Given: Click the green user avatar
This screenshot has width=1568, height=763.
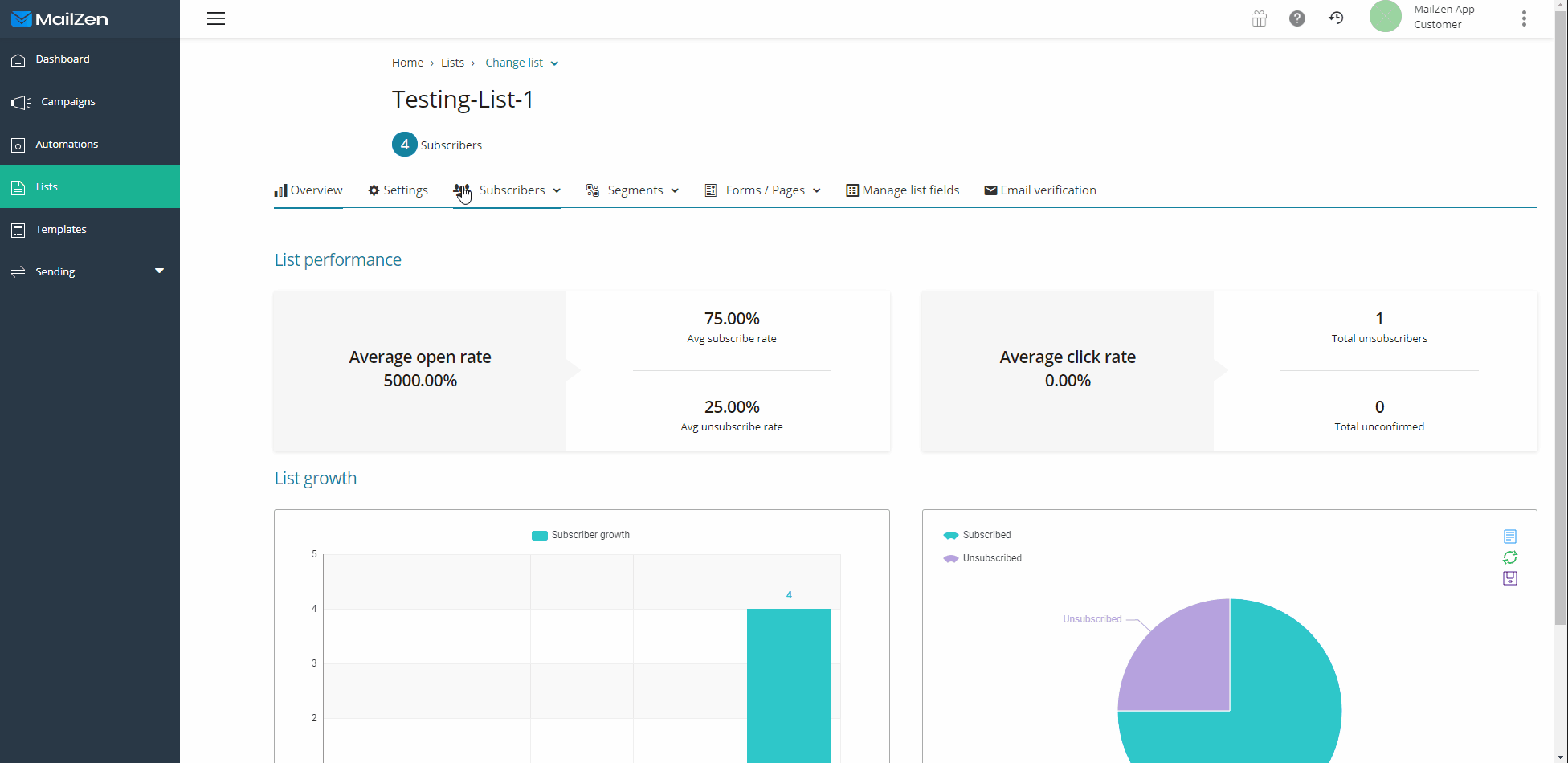Looking at the screenshot, I should pyautogui.click(x=1386, y=16).
